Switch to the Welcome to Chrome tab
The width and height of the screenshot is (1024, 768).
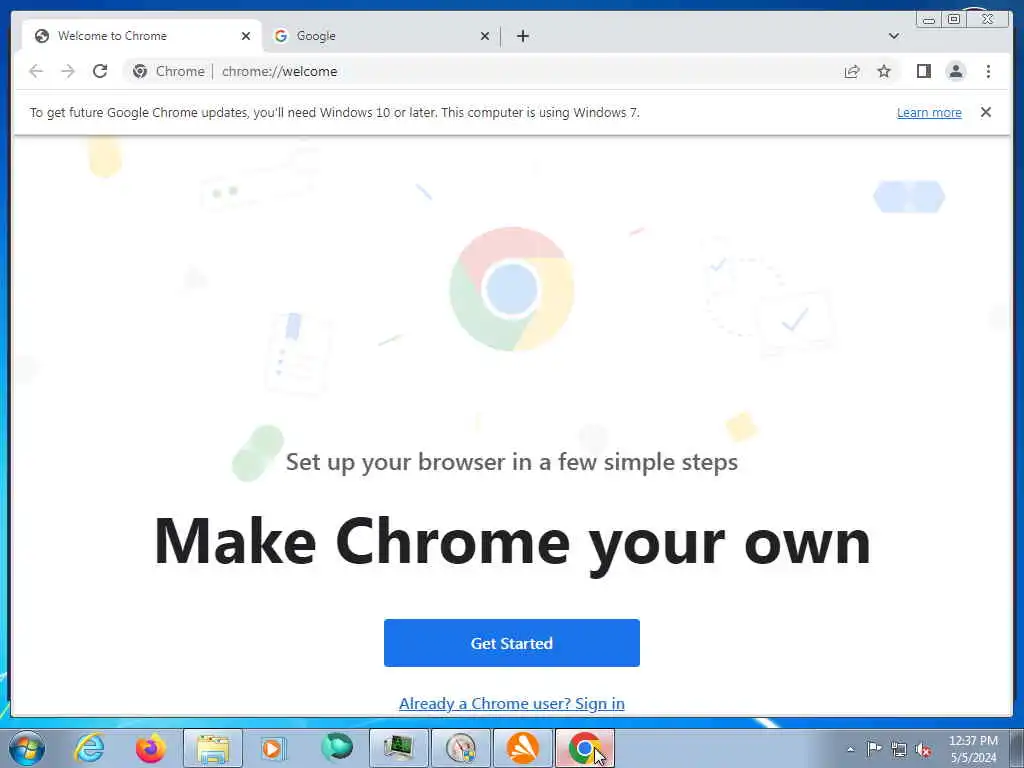coord(142,36)
